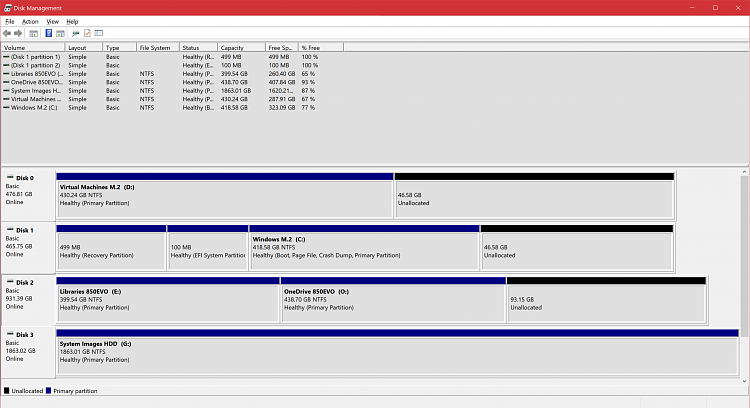Select the (Disk 1 partition 2) volume row
750x408 pixels.
[x=172, y=66]
